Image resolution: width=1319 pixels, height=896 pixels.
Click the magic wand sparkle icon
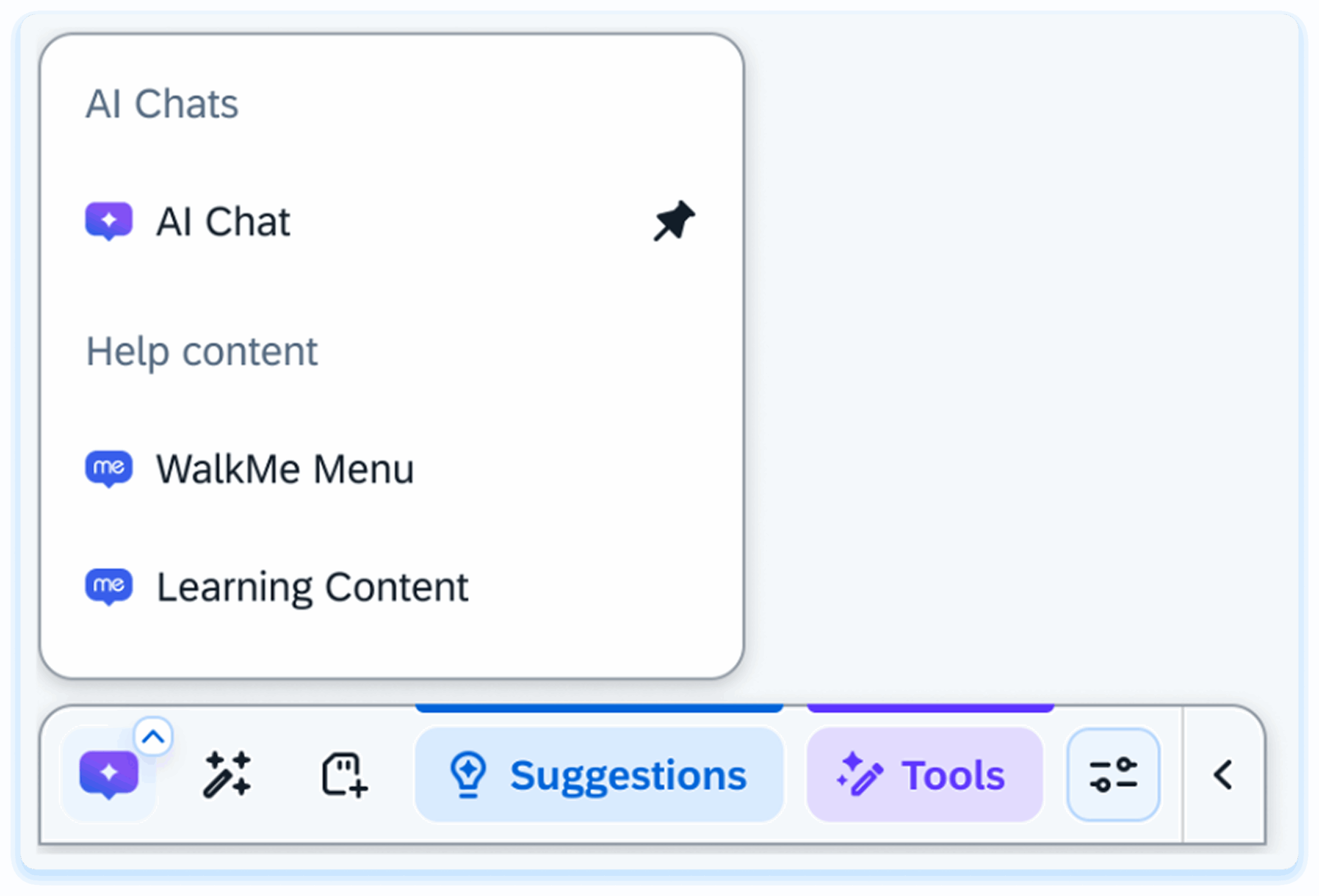227,774
